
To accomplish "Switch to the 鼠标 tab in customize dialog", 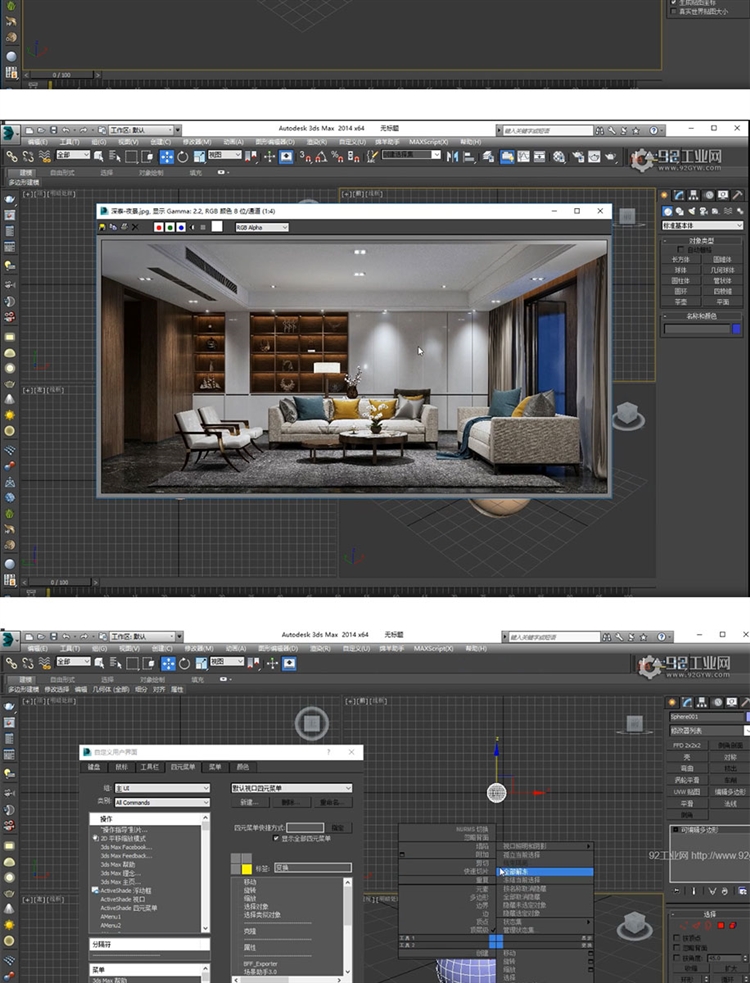I will [121, 767].
